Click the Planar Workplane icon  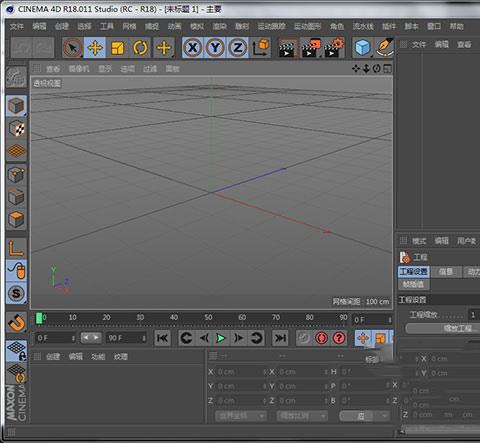click(x=16, y=373)
